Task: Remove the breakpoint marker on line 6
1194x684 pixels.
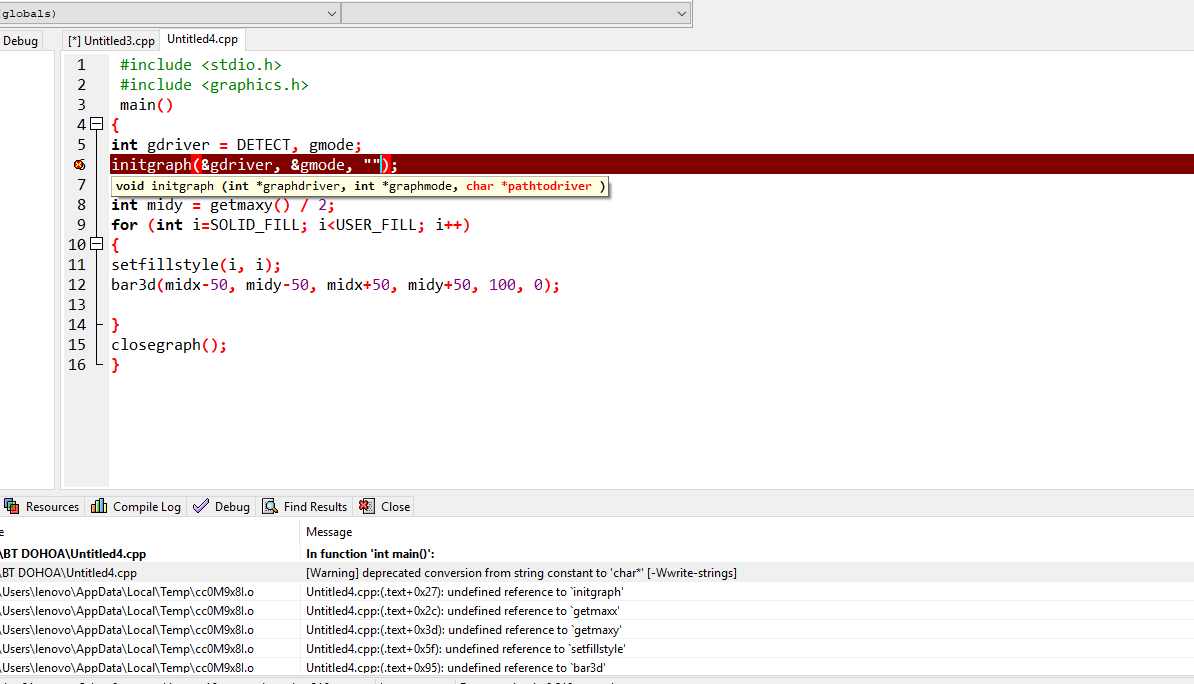Action: click(x=80, y=165)
